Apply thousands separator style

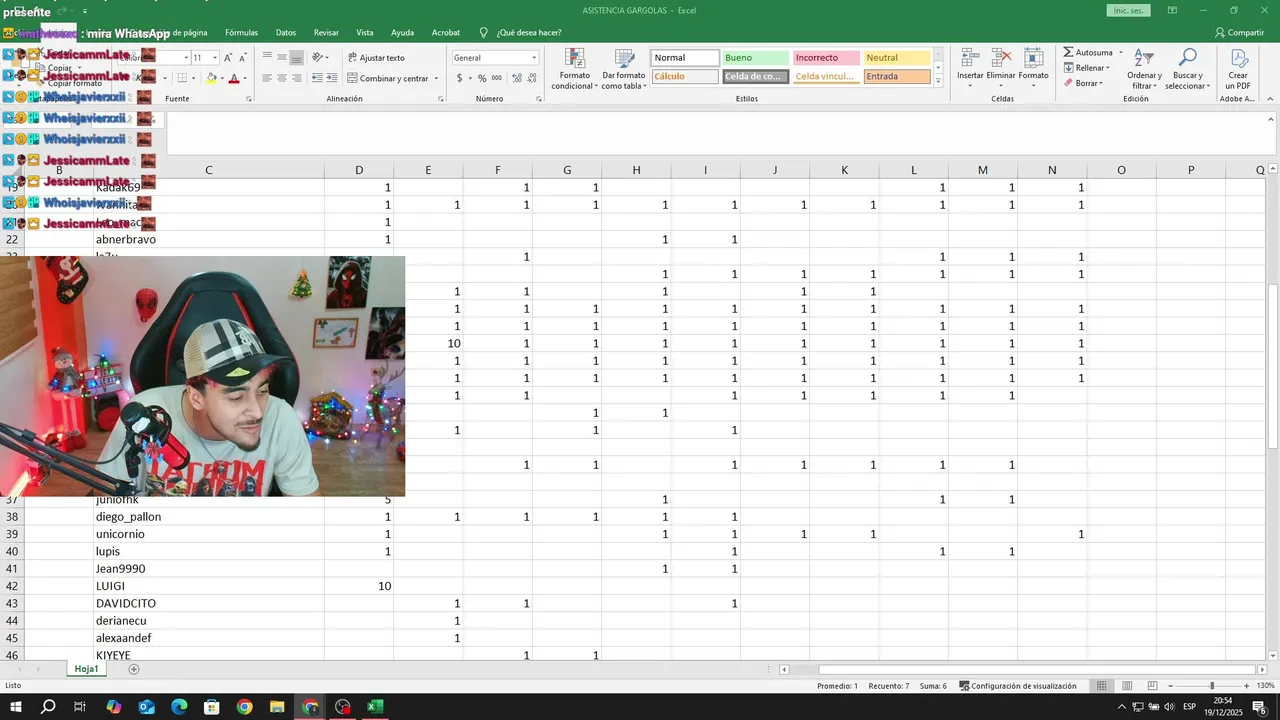tap(496, 78)
